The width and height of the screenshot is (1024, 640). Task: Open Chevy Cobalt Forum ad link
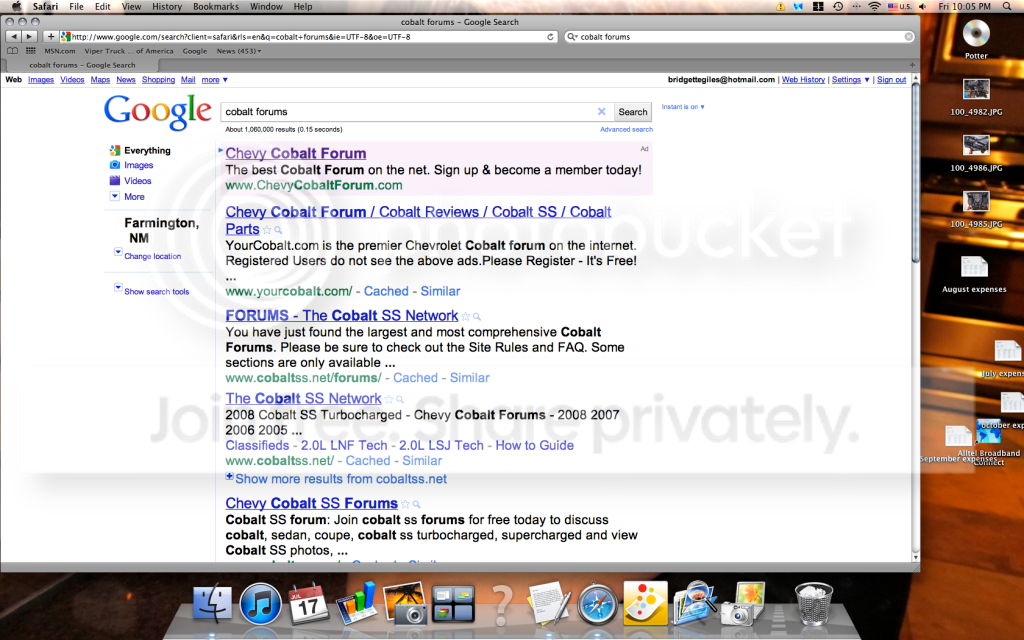click(x=296, y=153)
